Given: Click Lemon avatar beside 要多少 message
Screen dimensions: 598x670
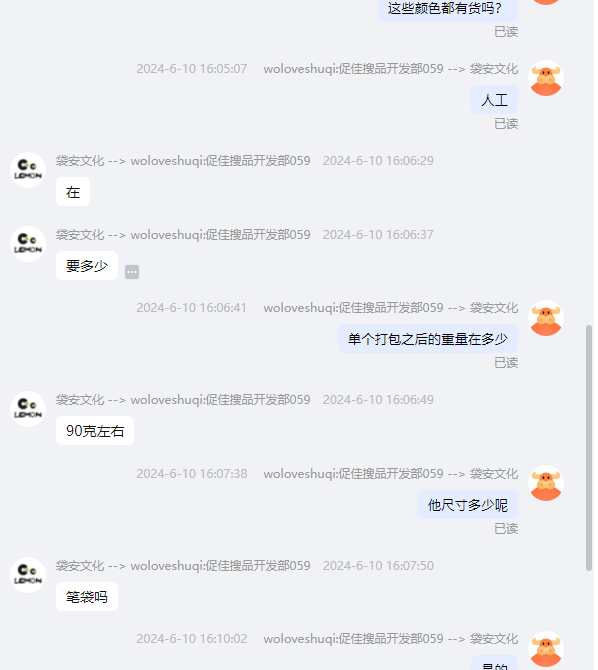Looking at the screenshot, I should [28, 244].
